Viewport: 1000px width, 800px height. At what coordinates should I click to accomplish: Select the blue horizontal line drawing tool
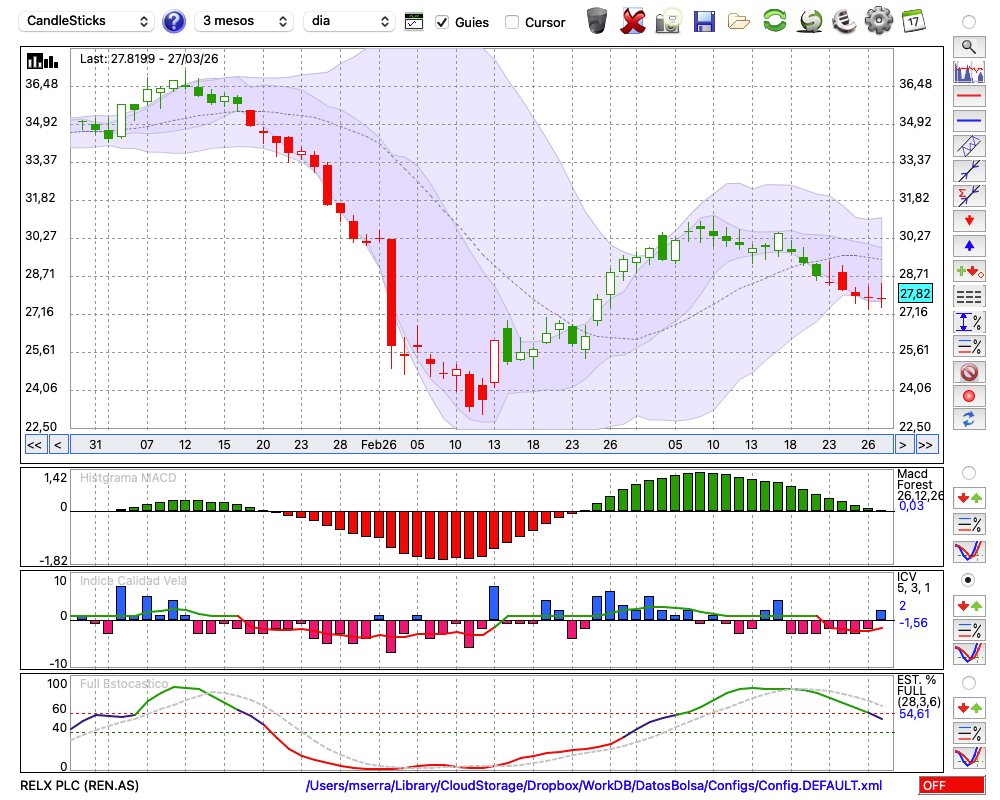[x=968, y=121]
